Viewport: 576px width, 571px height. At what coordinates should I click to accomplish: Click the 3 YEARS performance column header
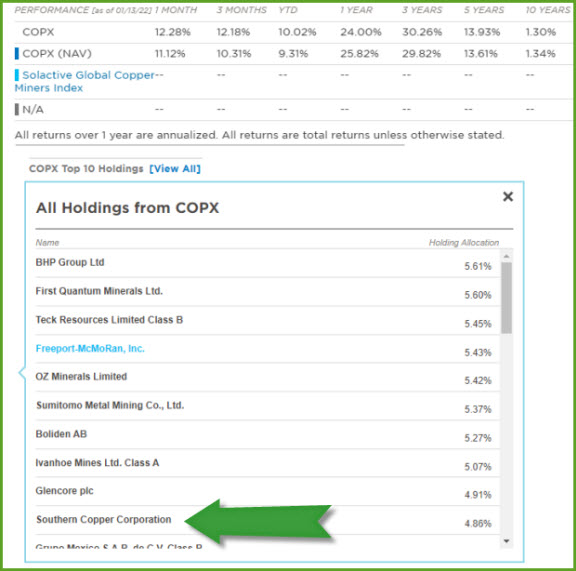pos(422,10)
